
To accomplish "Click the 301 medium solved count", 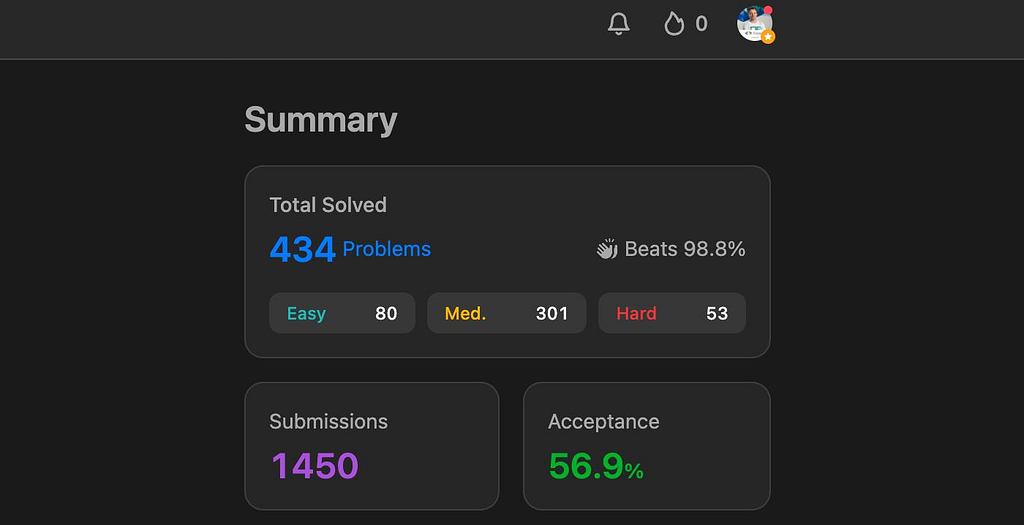I will point(552,313).
